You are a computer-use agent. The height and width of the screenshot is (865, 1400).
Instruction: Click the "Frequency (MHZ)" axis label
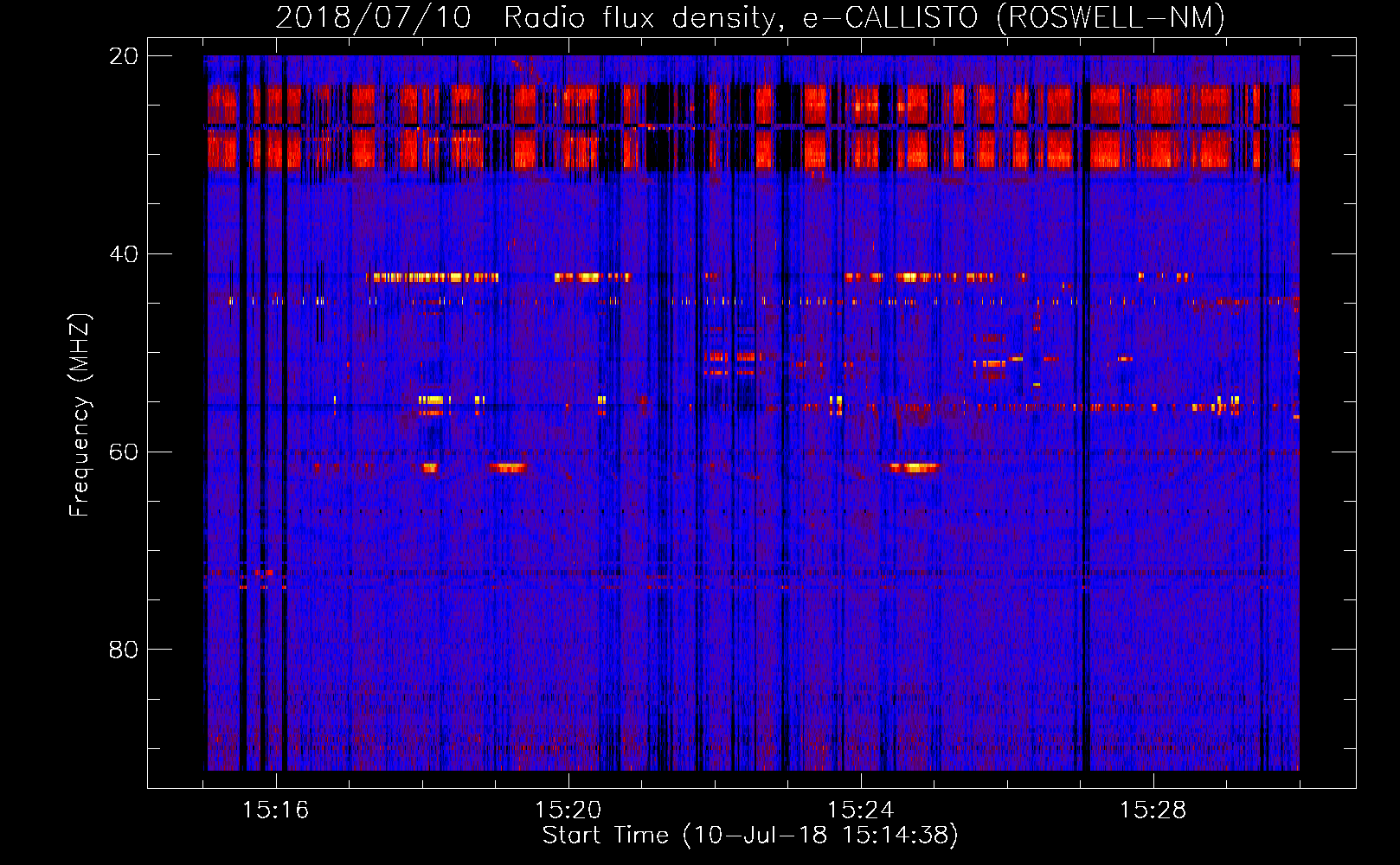coord(80,415)
